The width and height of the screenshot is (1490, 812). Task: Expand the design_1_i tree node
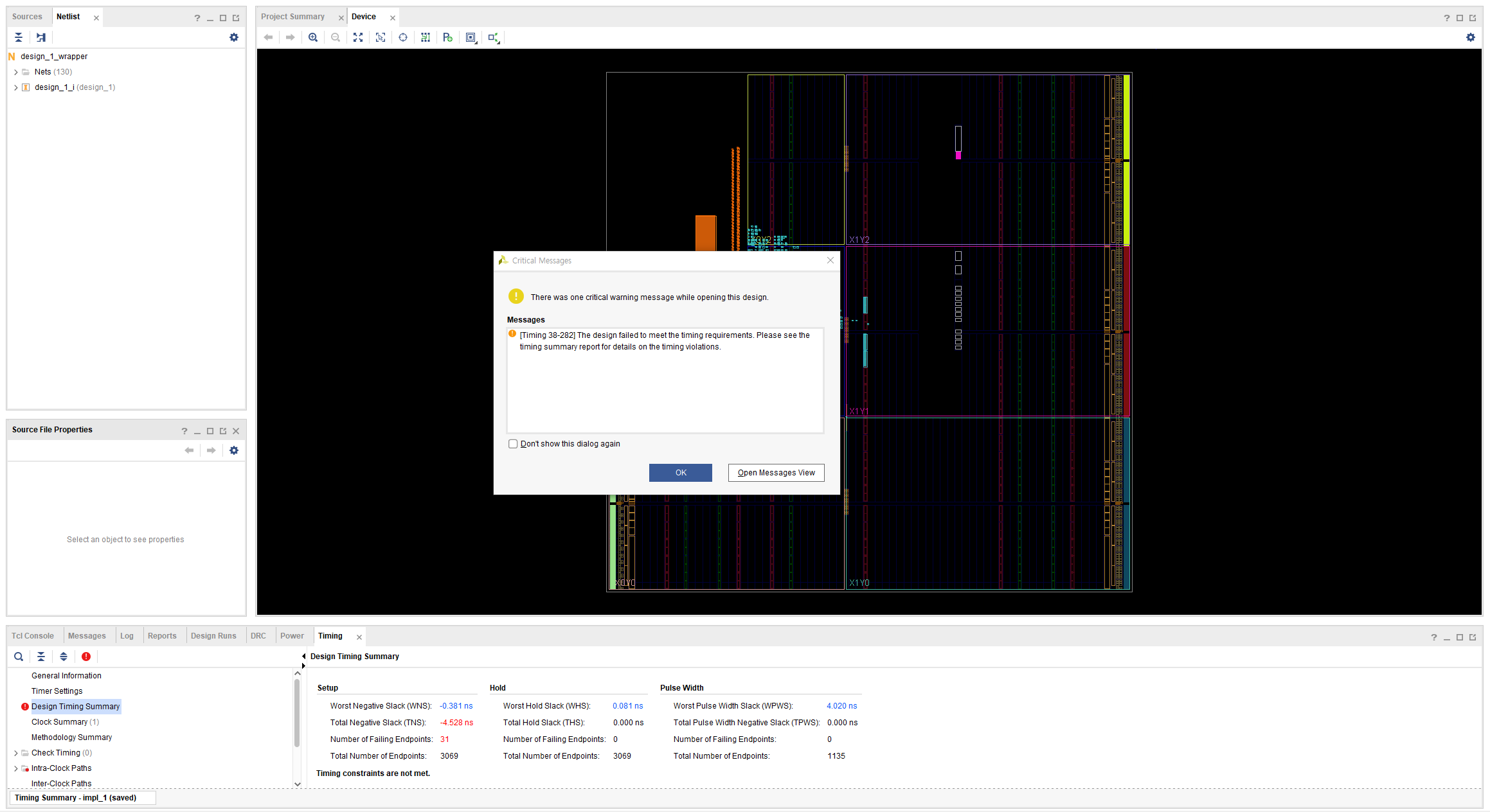click(x=16, y=87)
